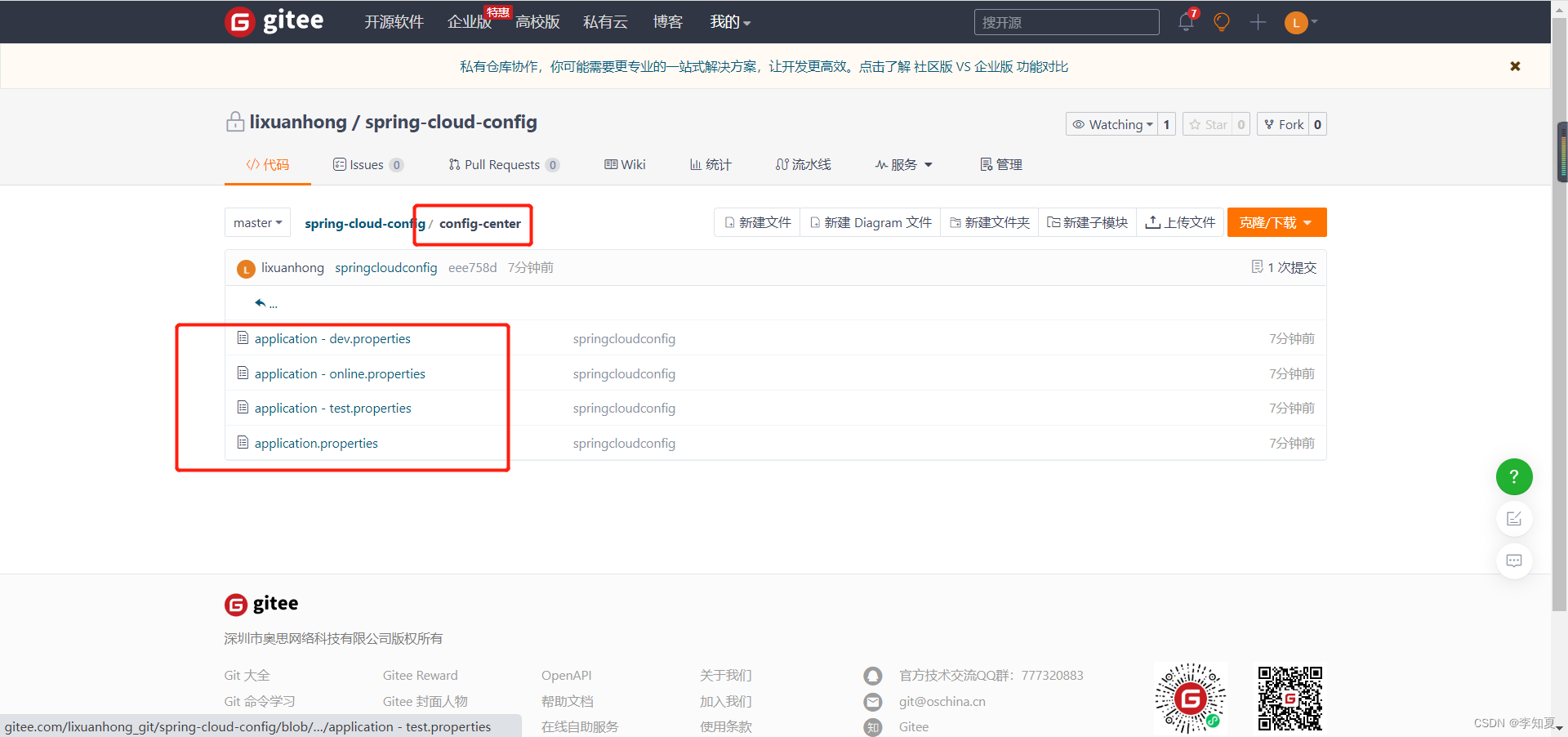Click committer avatar next to lixuanhong

tap(246, 269)
